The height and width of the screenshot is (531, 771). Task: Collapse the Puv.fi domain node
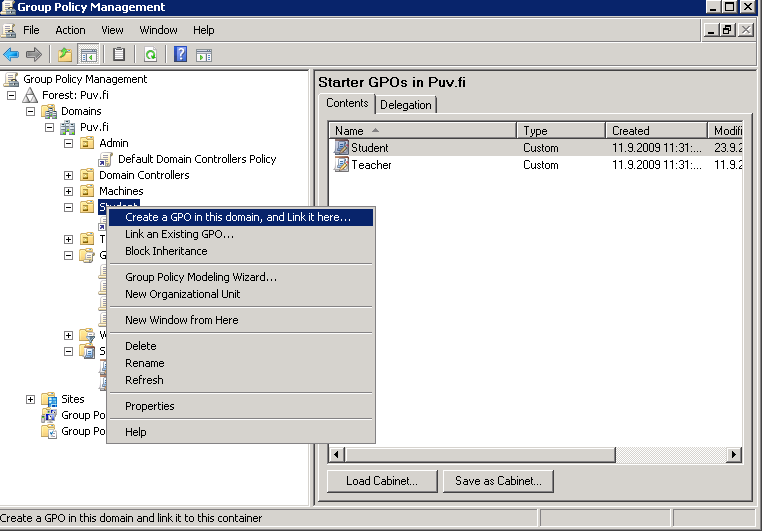pyautogui.click(x=49, y=127)
